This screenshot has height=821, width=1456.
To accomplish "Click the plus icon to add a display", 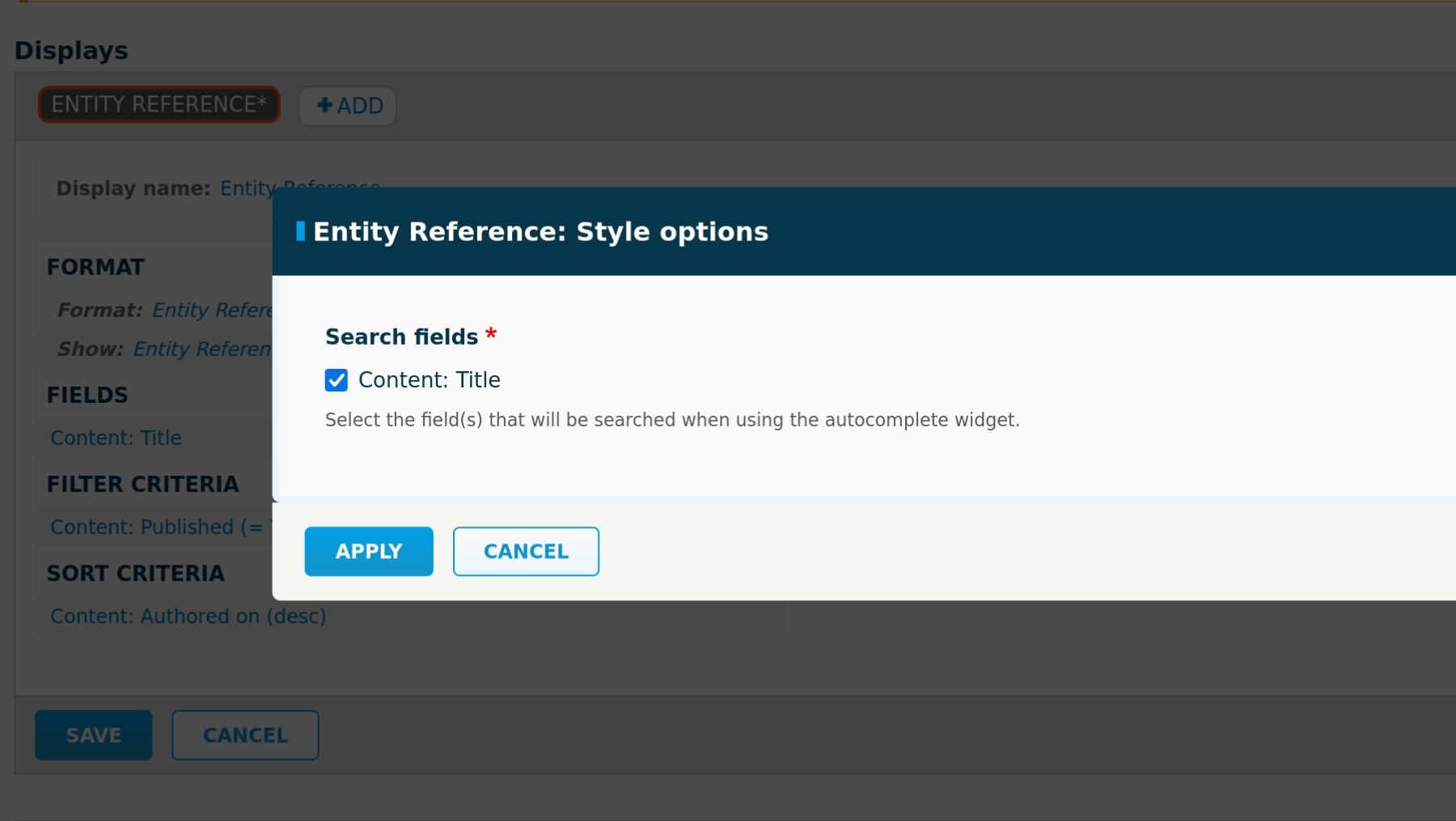I will [x=325, y=105].
